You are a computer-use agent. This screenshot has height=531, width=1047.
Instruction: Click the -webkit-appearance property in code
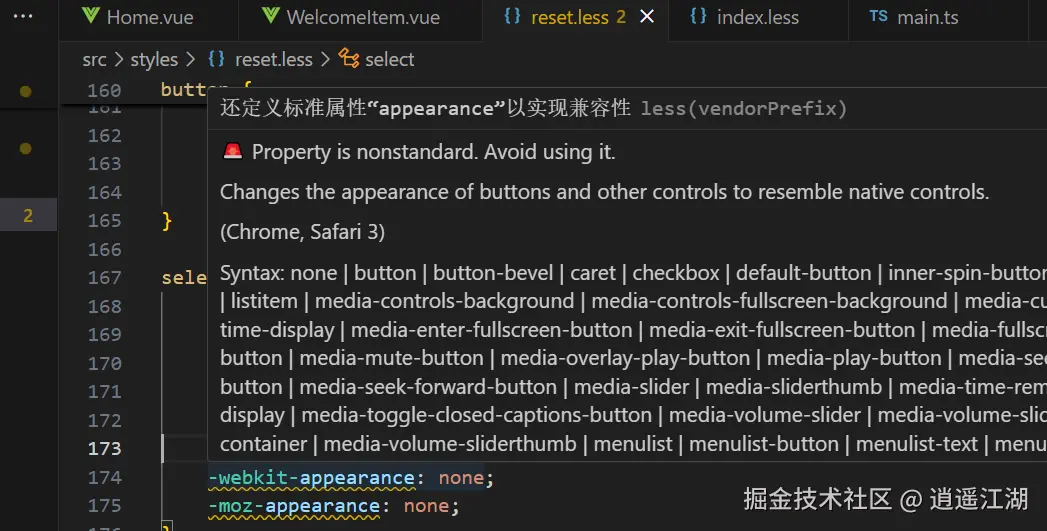point(298,478)
